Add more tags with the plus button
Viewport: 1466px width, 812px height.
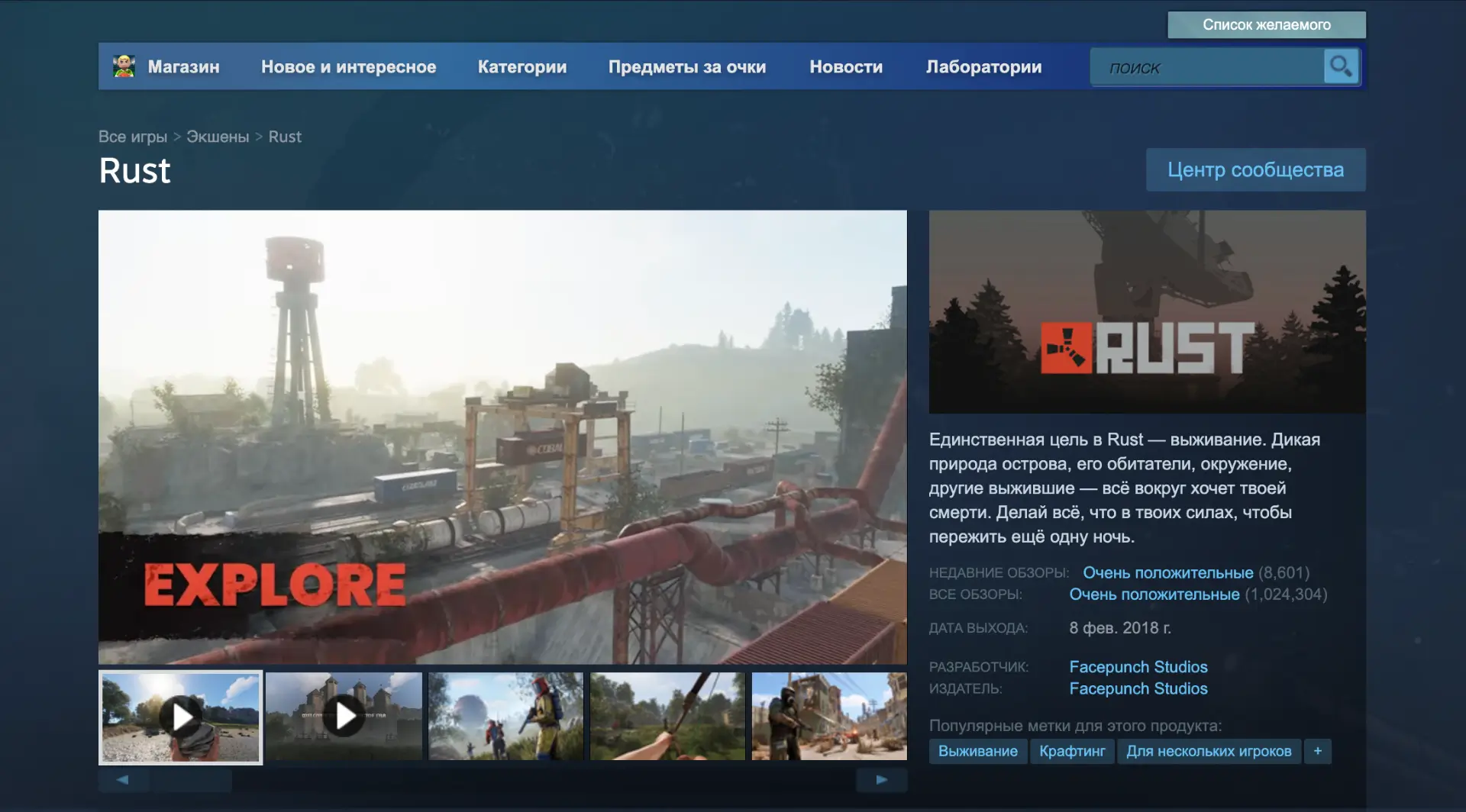tap(1318, 751)
